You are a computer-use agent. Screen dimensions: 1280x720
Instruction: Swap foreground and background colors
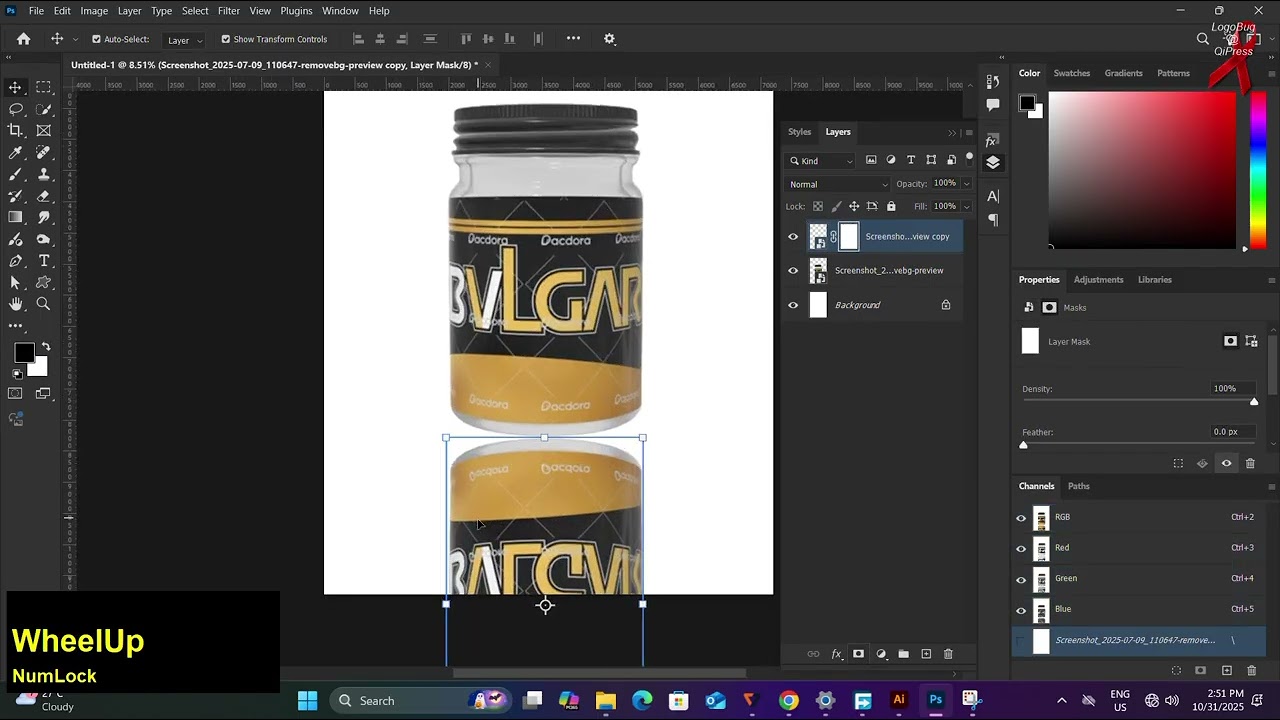pos(46,346)
